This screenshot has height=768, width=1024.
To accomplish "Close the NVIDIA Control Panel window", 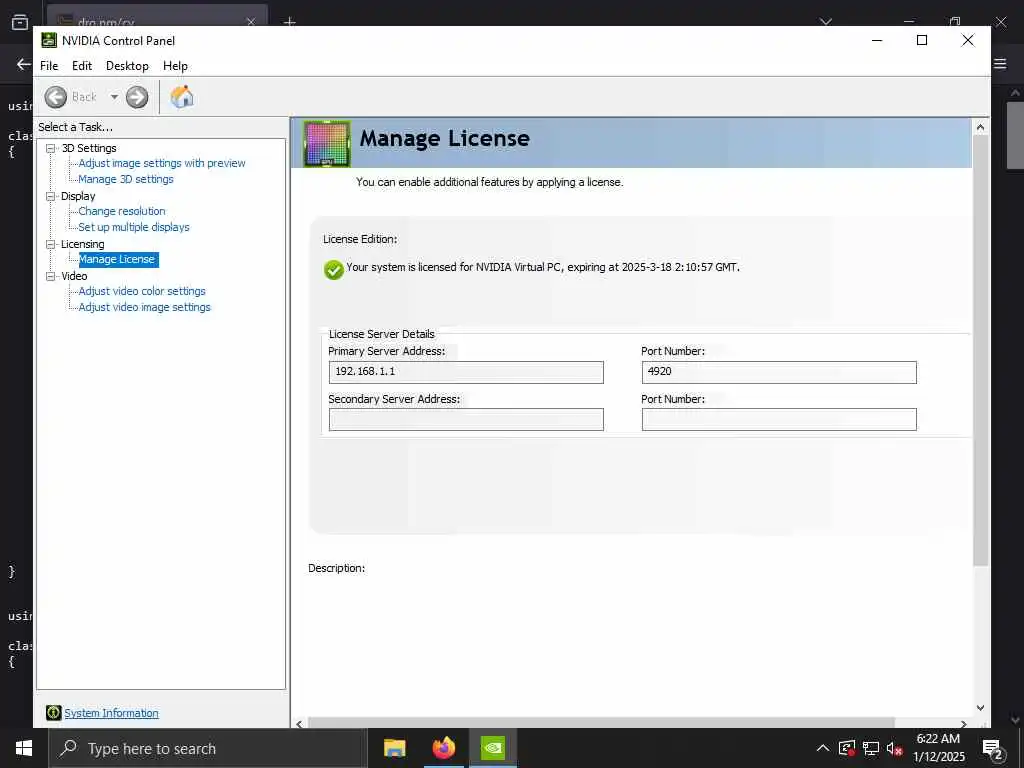I will [x=968, y=40].
